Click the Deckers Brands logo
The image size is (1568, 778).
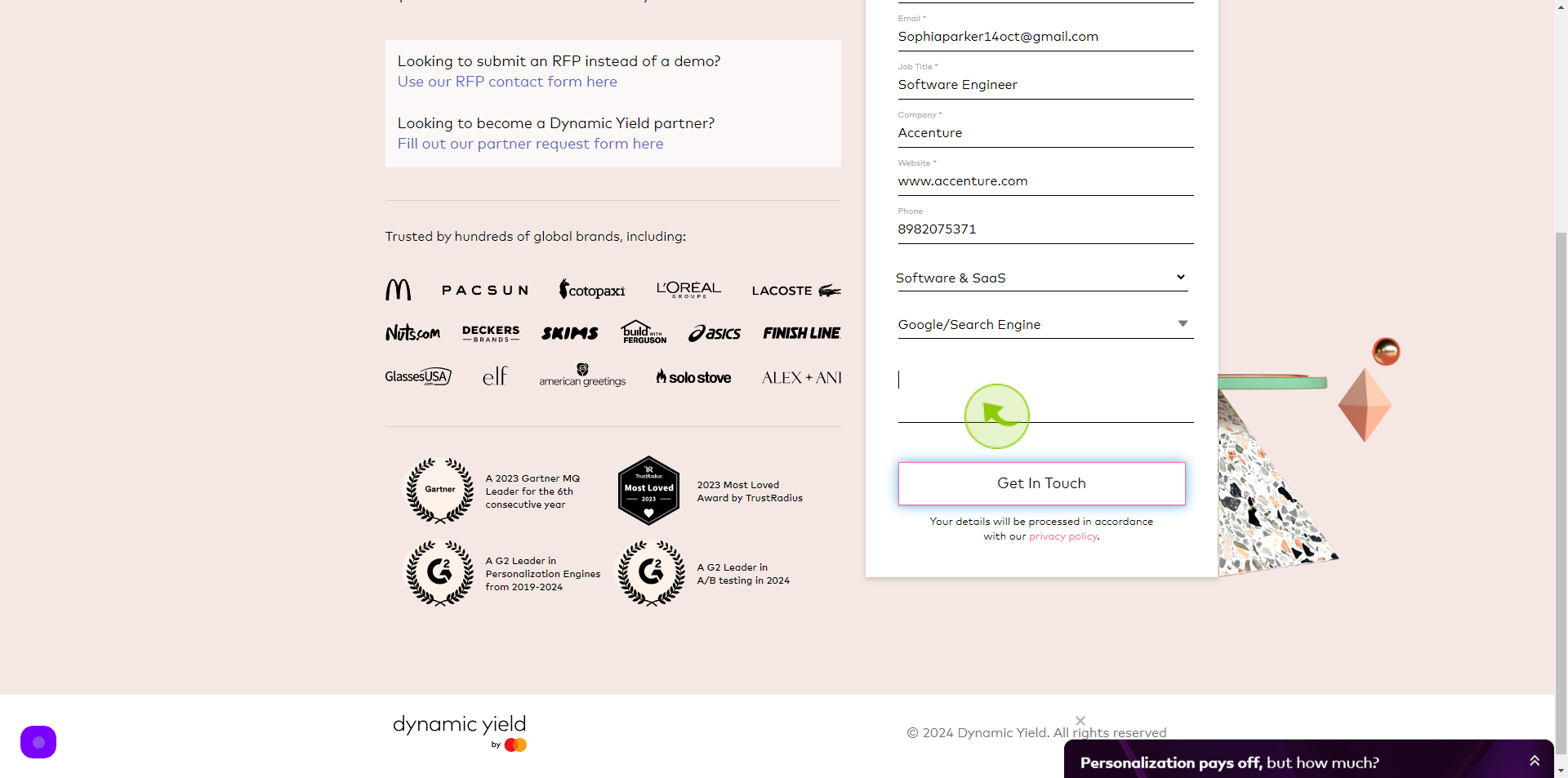pos(491,333)
